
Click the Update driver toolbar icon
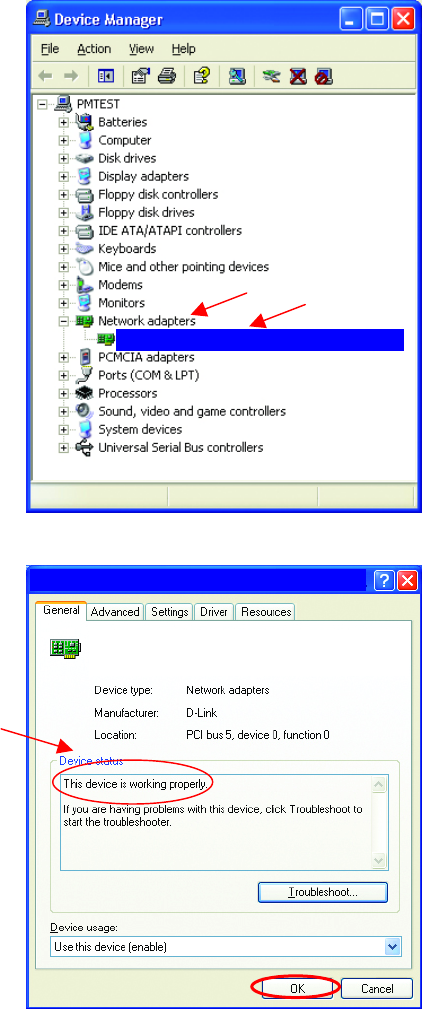point(271,77)
